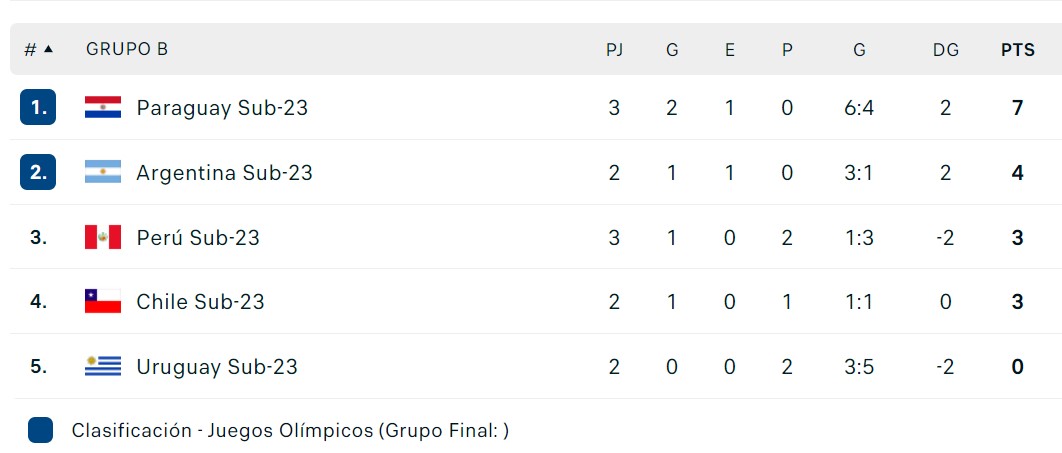Viewport: 1062px width, 453px height.
Task: Click the Perú flag icon
Action: coord(103,237)
